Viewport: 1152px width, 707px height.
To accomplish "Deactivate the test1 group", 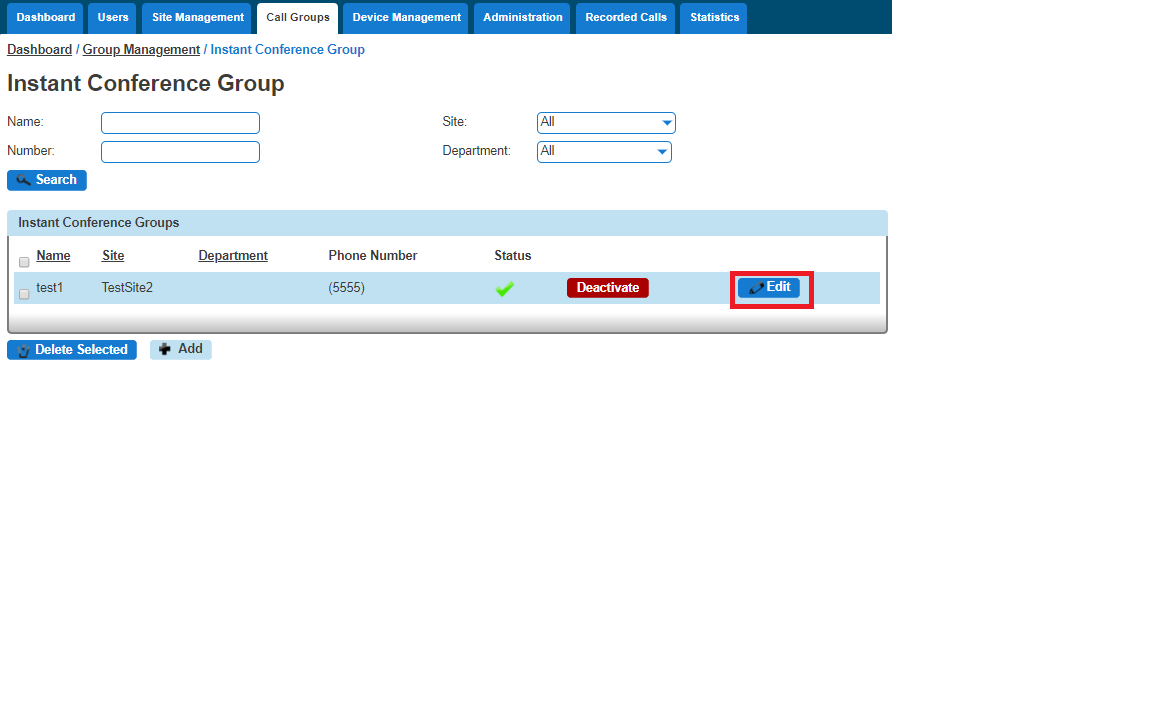I will (608, 287).
